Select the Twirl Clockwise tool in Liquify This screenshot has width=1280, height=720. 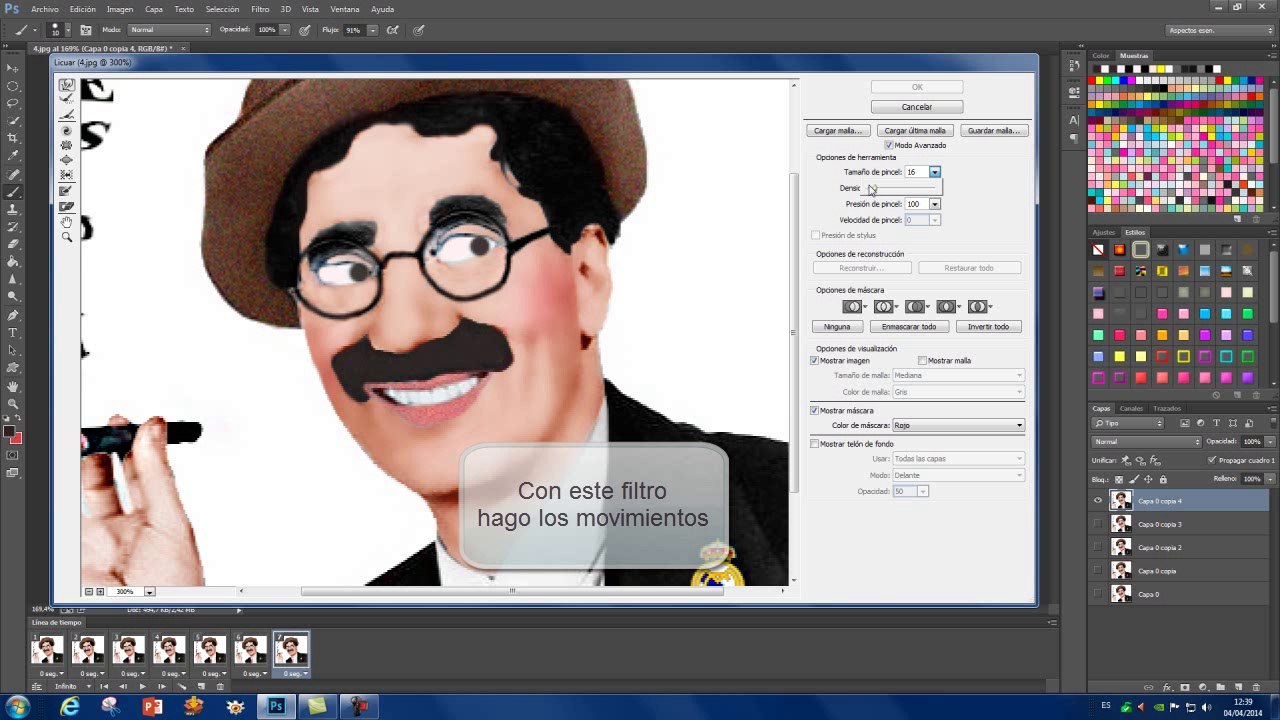(66, 130)
